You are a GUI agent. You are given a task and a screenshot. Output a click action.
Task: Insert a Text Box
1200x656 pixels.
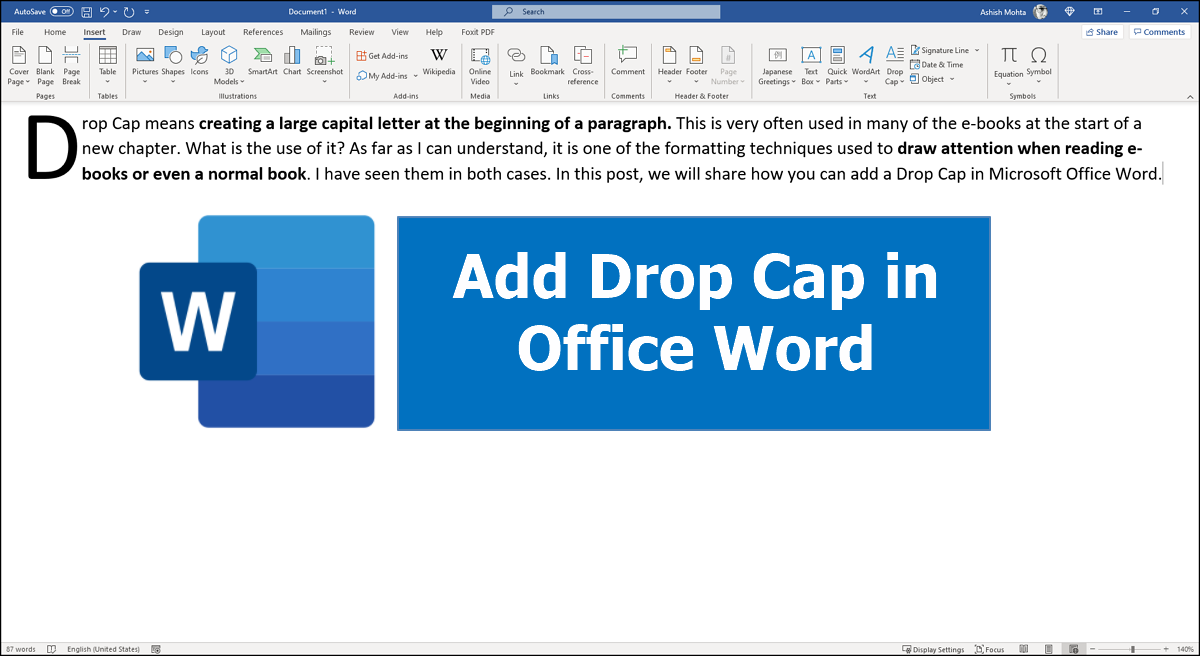click(x=811, y=65)
